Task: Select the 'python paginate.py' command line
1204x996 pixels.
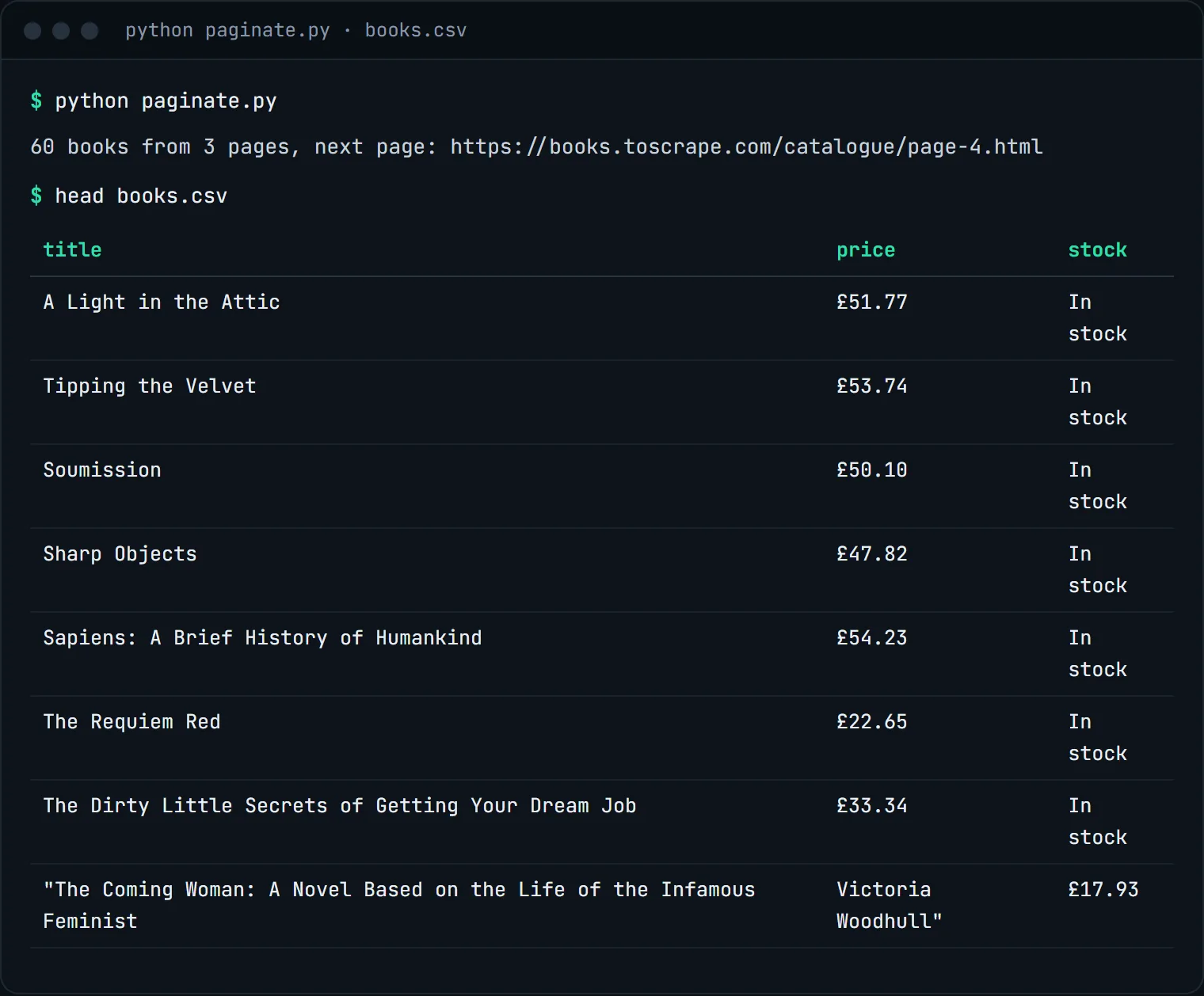Action: [166, 101]
